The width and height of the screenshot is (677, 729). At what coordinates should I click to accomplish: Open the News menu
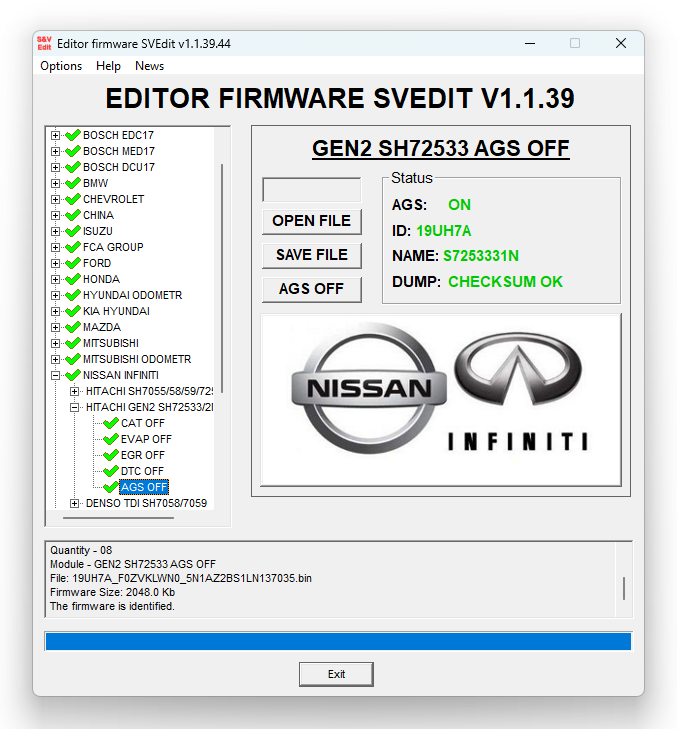[149, 66]
